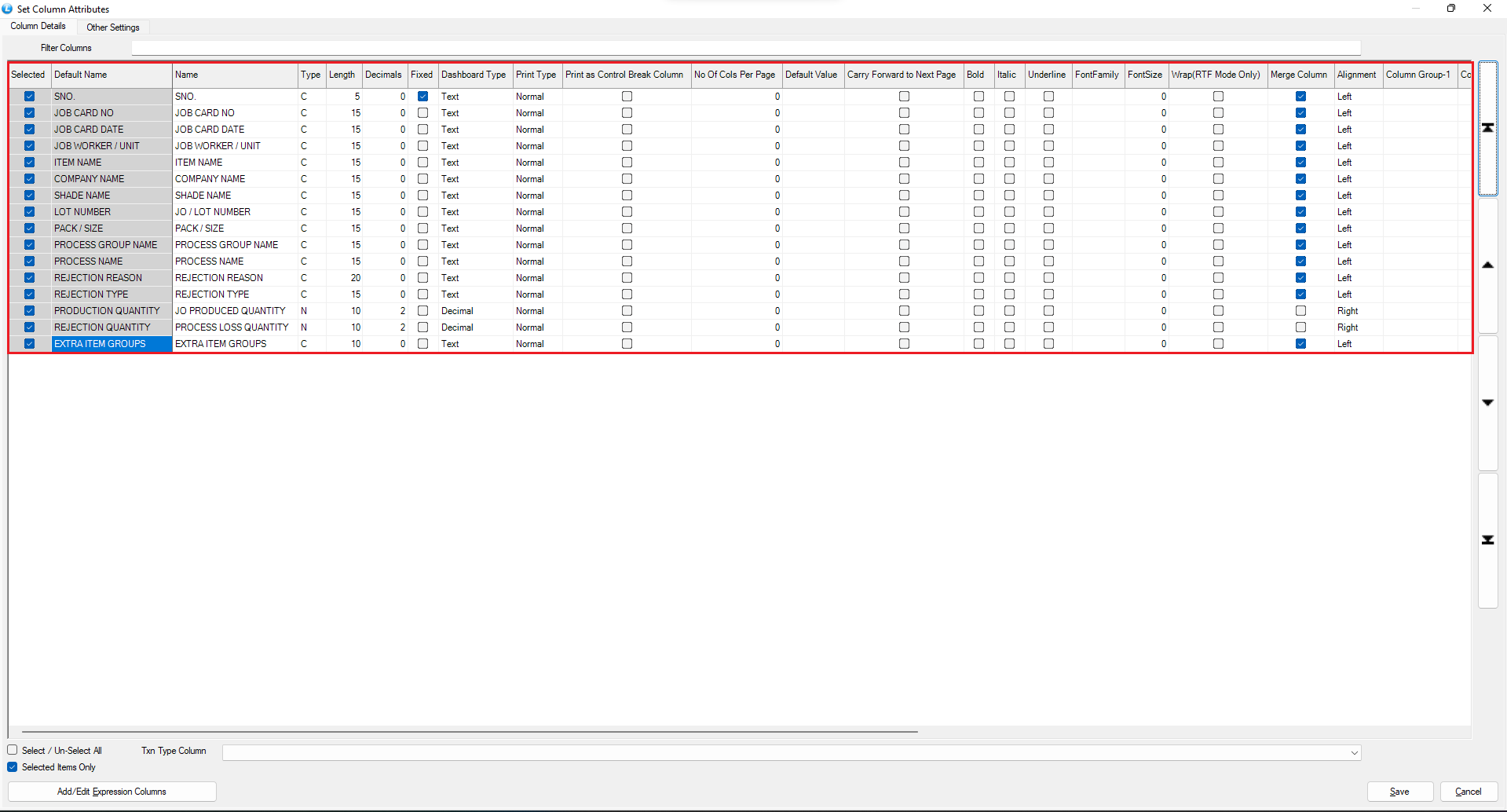
Task: Open Add/Edit Expression Columns
Action: point(112,792)
